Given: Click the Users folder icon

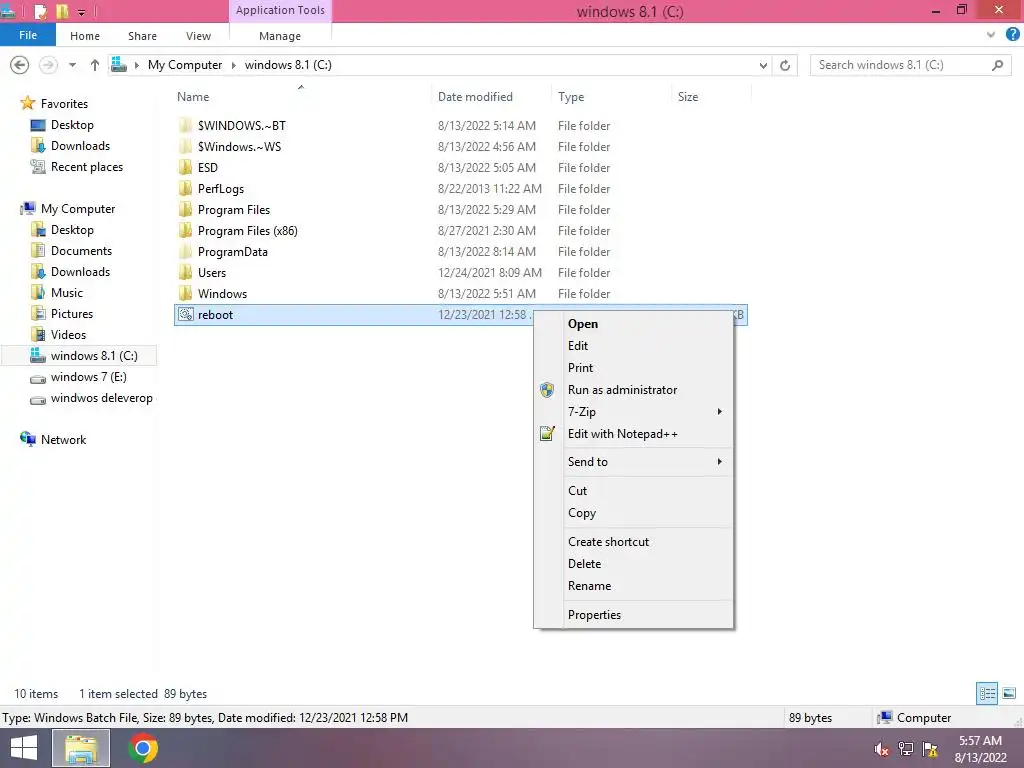Looking at the screenshot, I should [186, 272].
